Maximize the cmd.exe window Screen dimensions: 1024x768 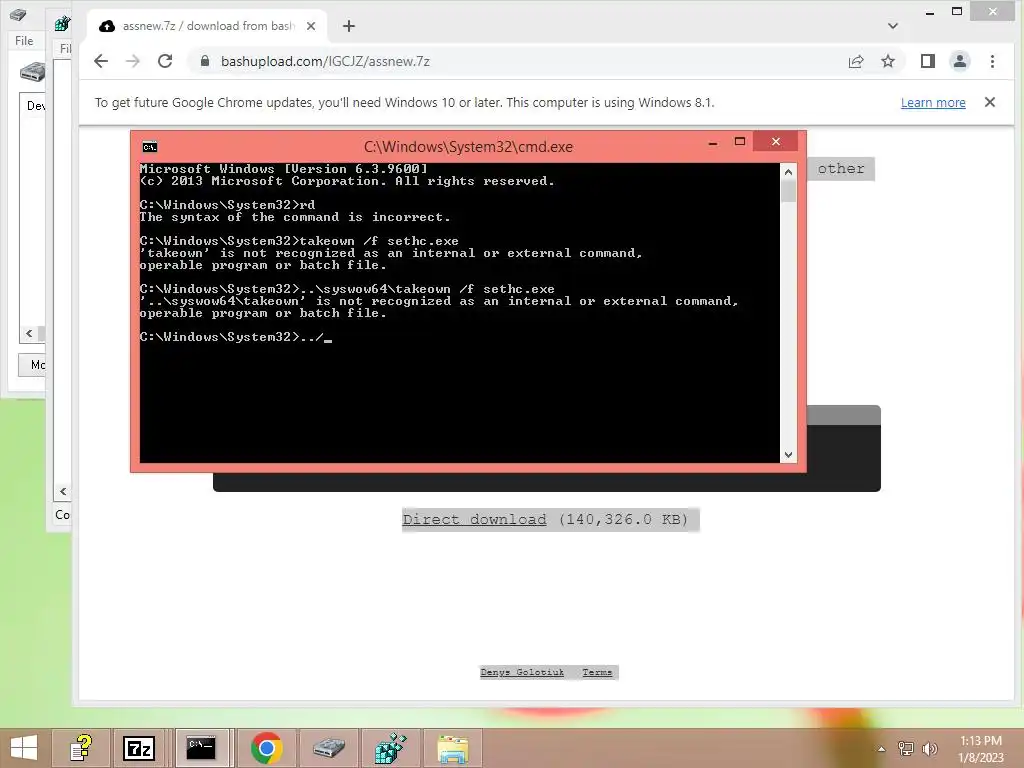tap(739, 141)
